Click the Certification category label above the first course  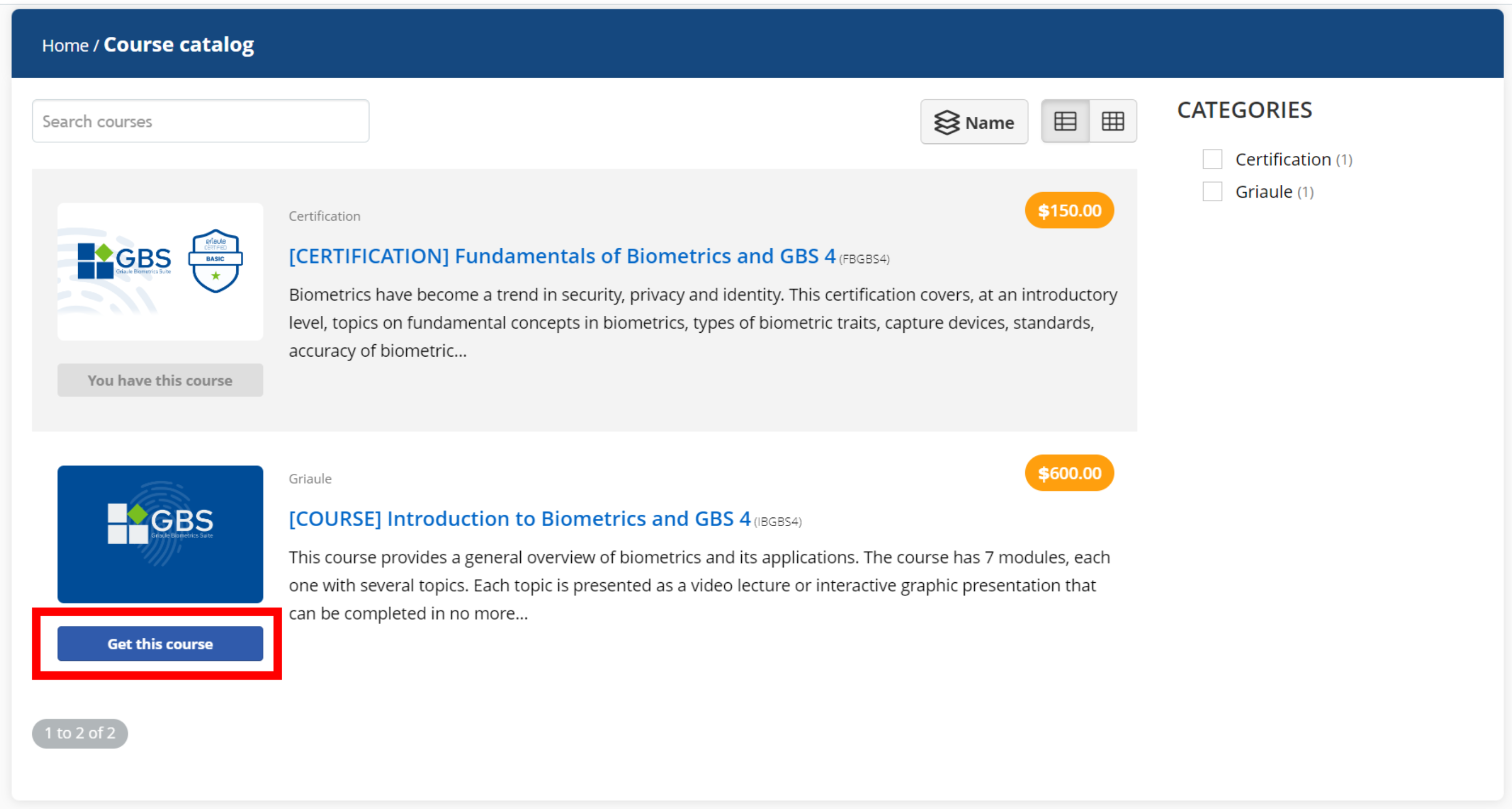point(325,216)
